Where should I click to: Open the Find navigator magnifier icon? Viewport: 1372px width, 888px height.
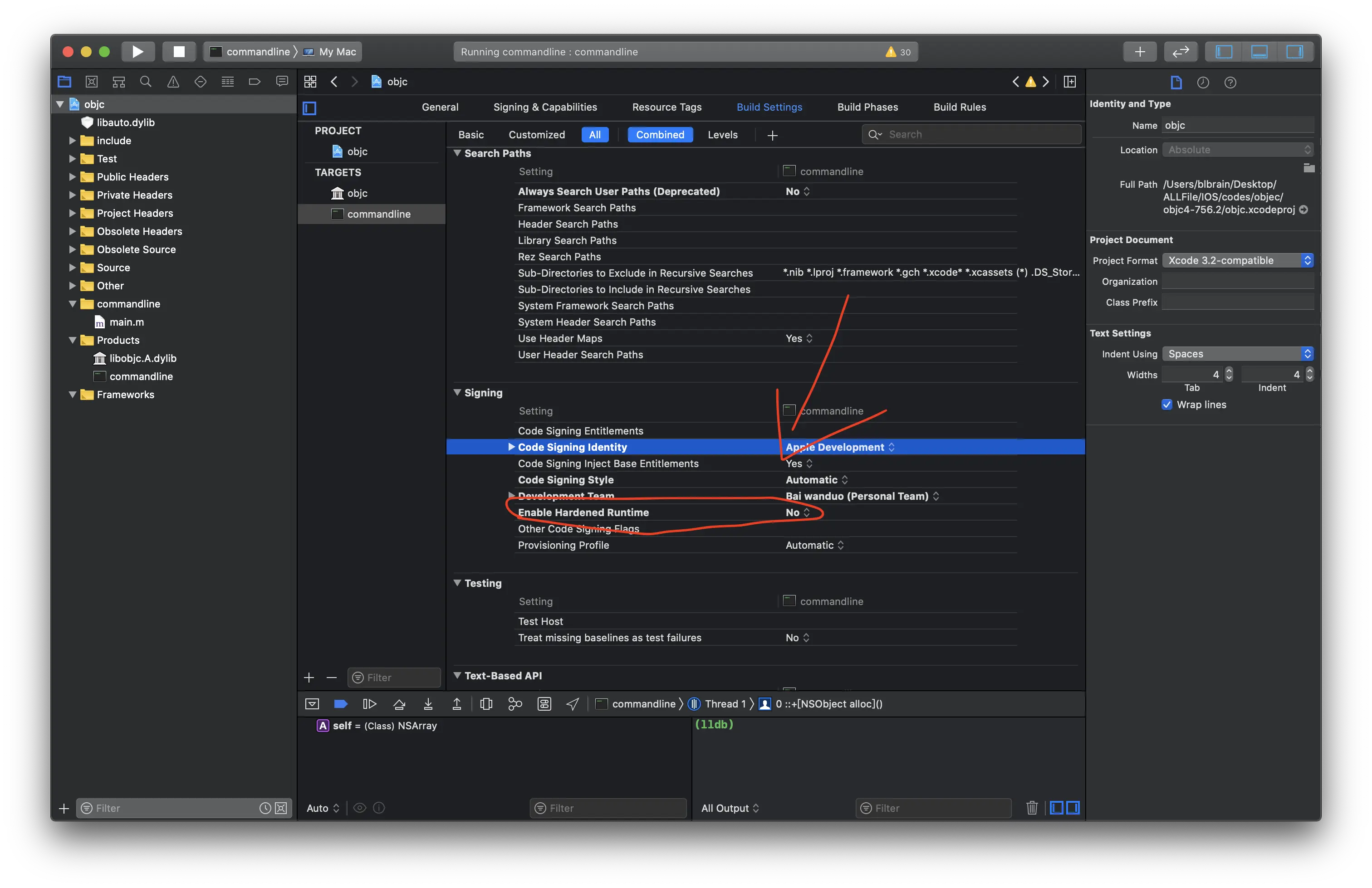[145, 82]
